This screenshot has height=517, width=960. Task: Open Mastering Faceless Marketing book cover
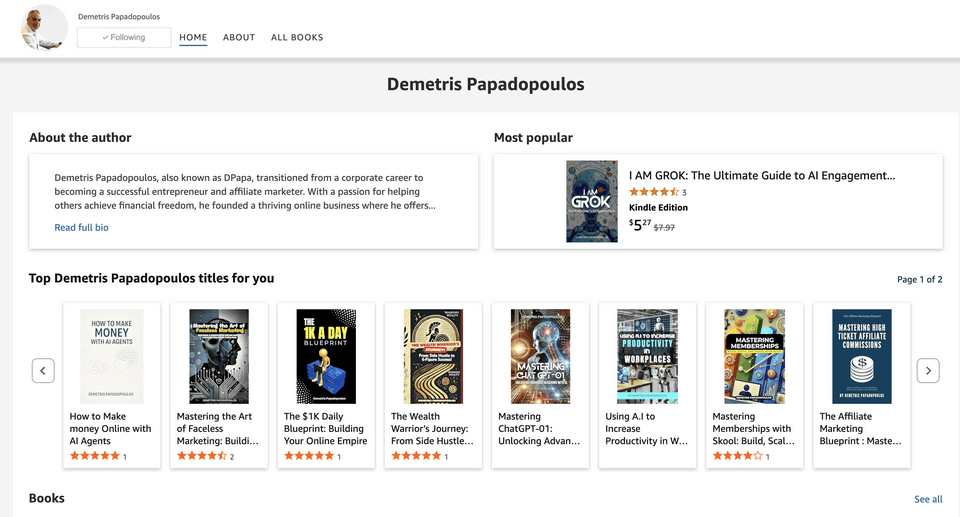coord(219,356)
